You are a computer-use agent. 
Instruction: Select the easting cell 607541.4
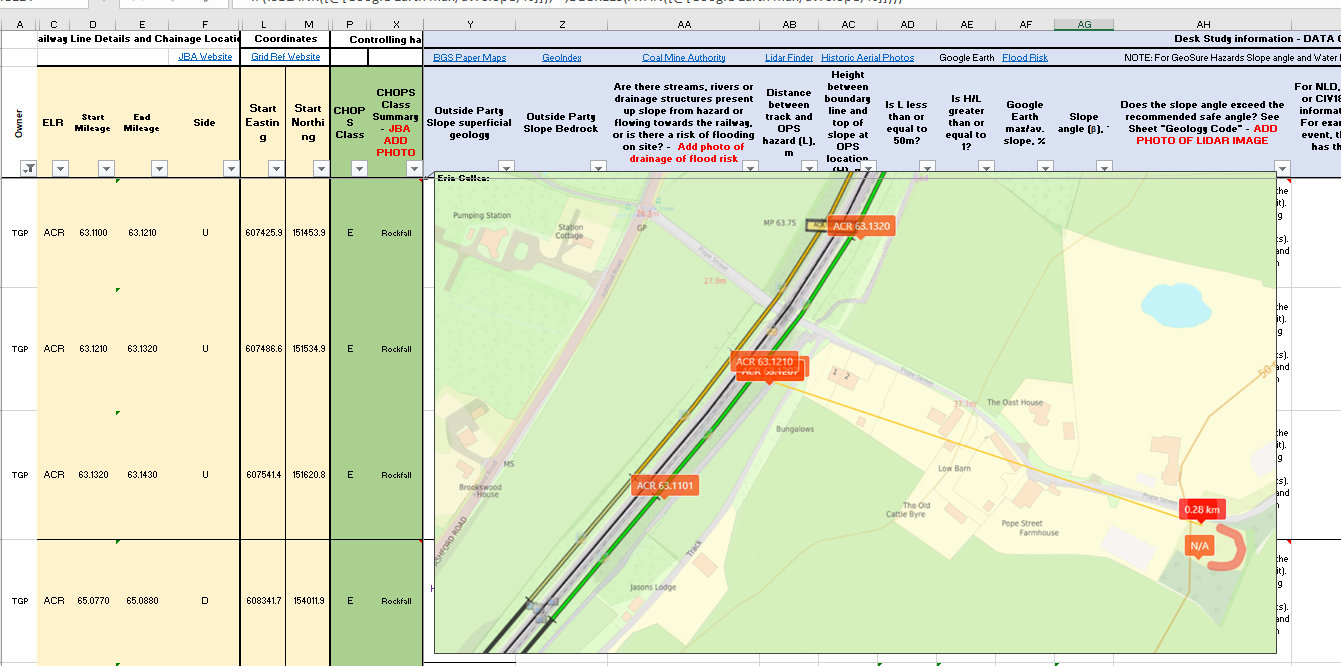click(263, 475)
